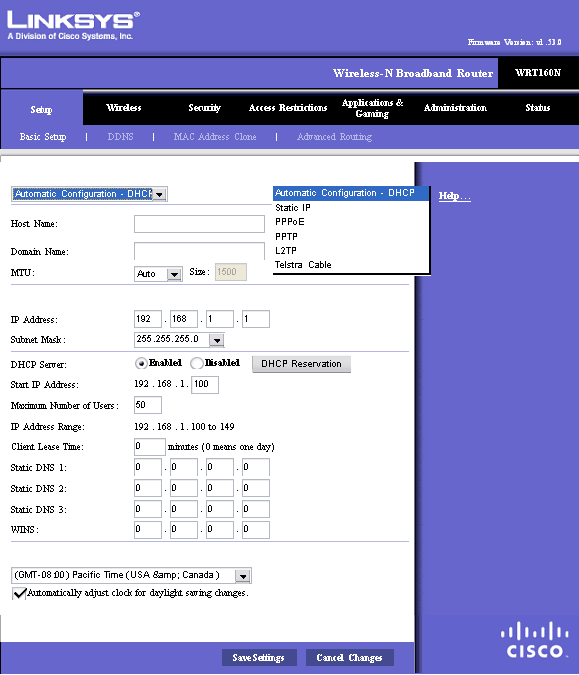Click the Start IP Address field
The width and height of the screenshot is (579, 675).
click(205, 384)
